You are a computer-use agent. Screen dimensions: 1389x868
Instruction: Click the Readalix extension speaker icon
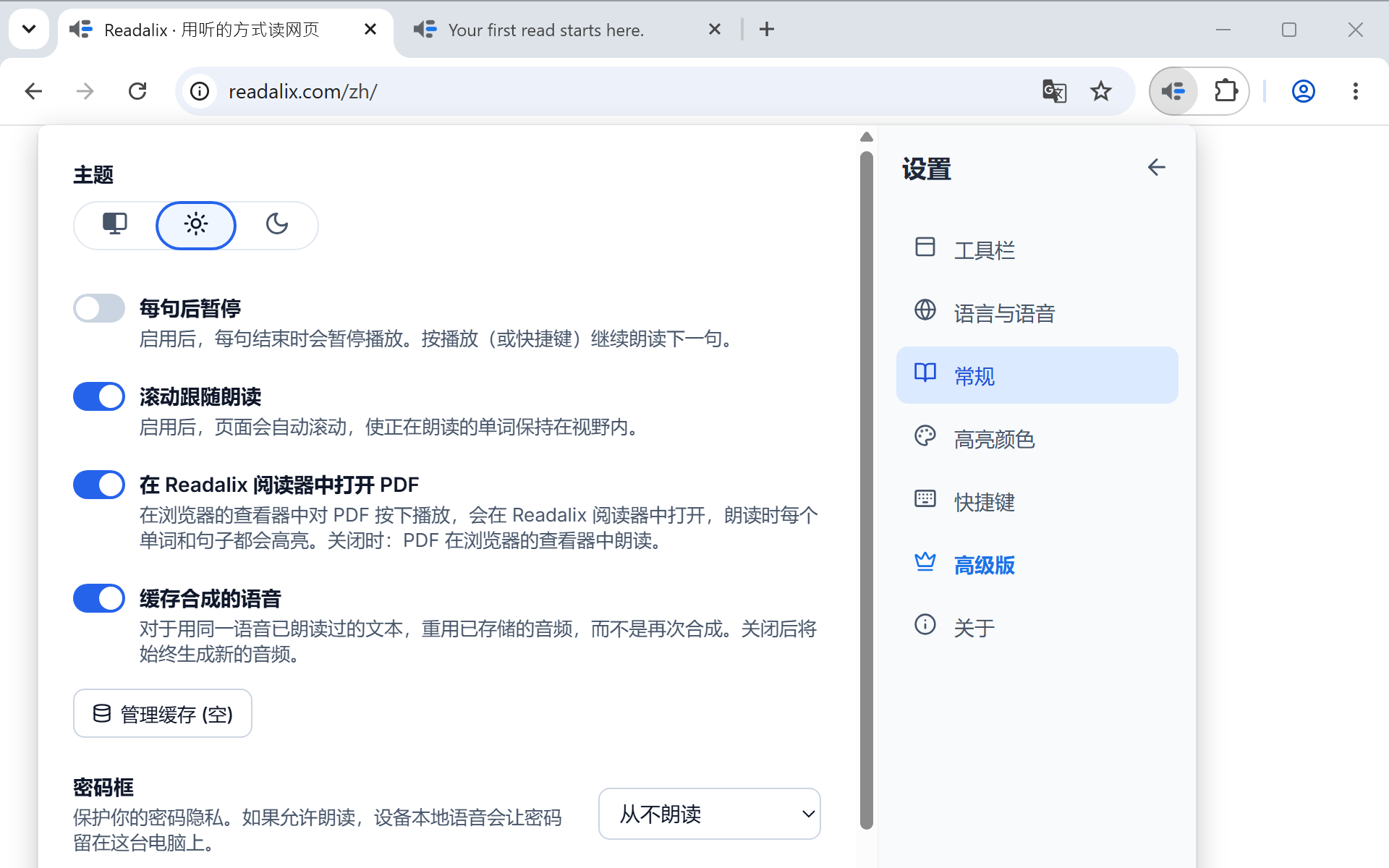pyautogui.click(x=1173, y=91)
